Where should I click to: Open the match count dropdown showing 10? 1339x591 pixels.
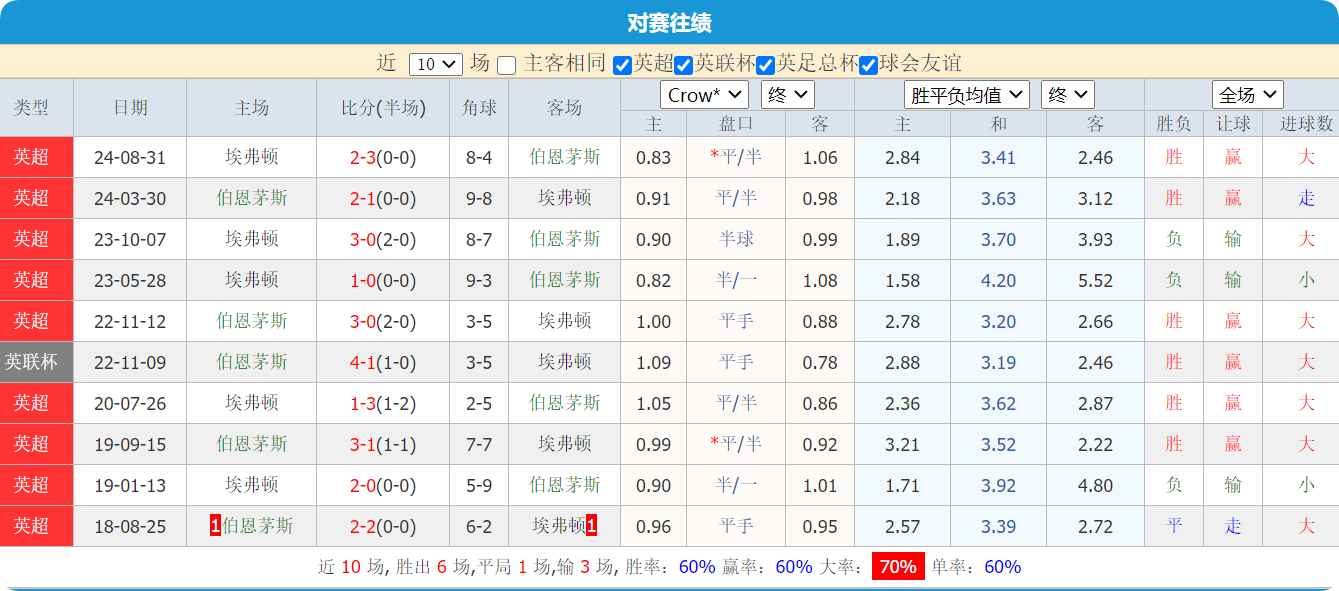pyautogui.click(x=434, y=62)
